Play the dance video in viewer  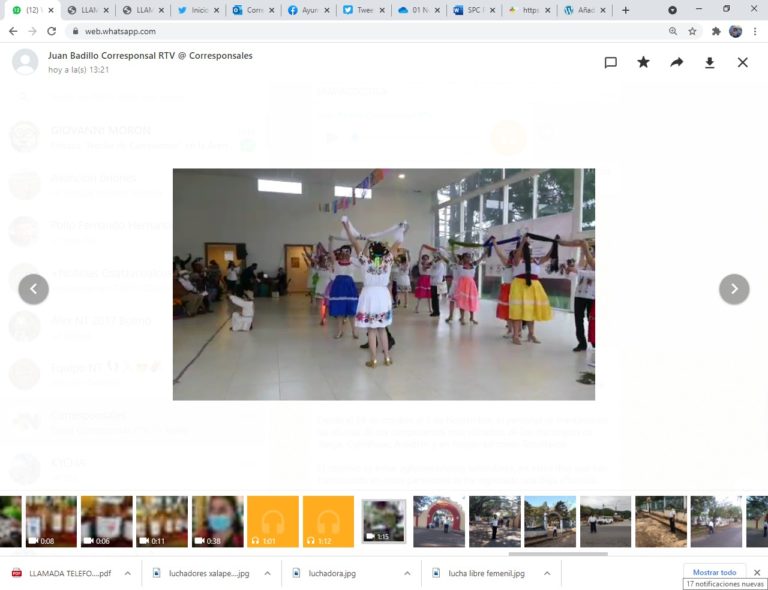(383, 284)
